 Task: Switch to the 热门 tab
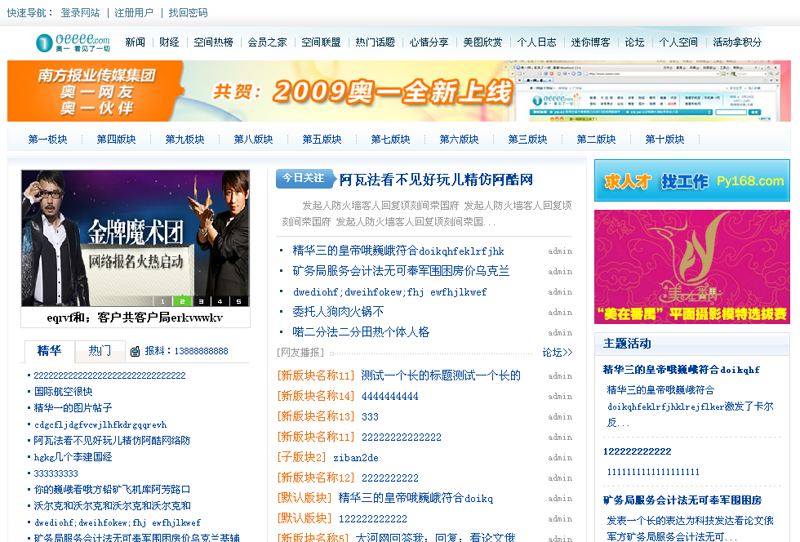coord(100,351)
